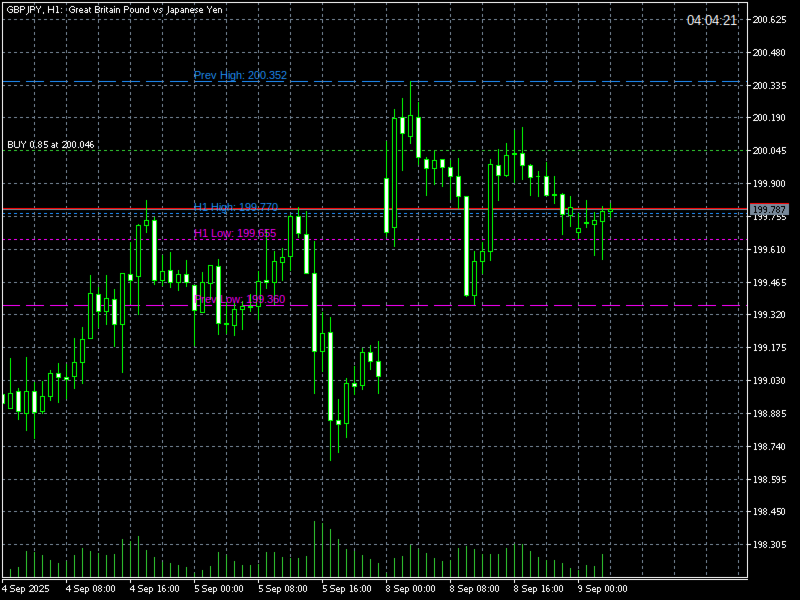The height and width of the screenshot is (600, 800).
Task: Click the BUY 0.85 at 200.046 order label
Action: (51, 145)
